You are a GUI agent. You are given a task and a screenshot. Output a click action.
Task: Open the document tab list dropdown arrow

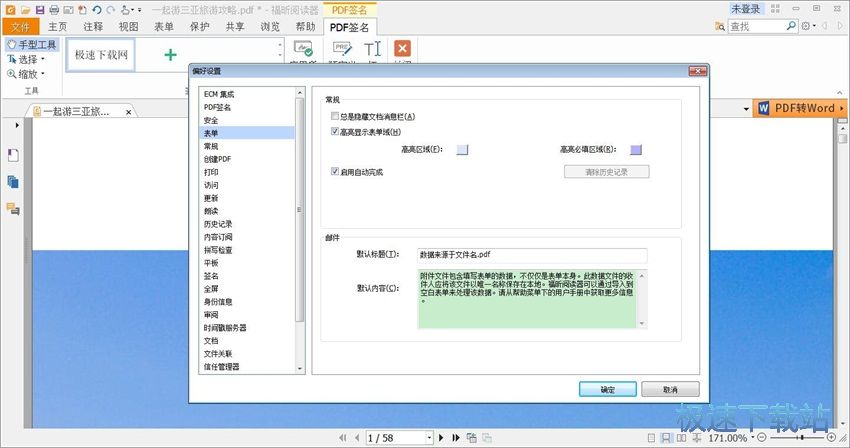coord(746,109)
